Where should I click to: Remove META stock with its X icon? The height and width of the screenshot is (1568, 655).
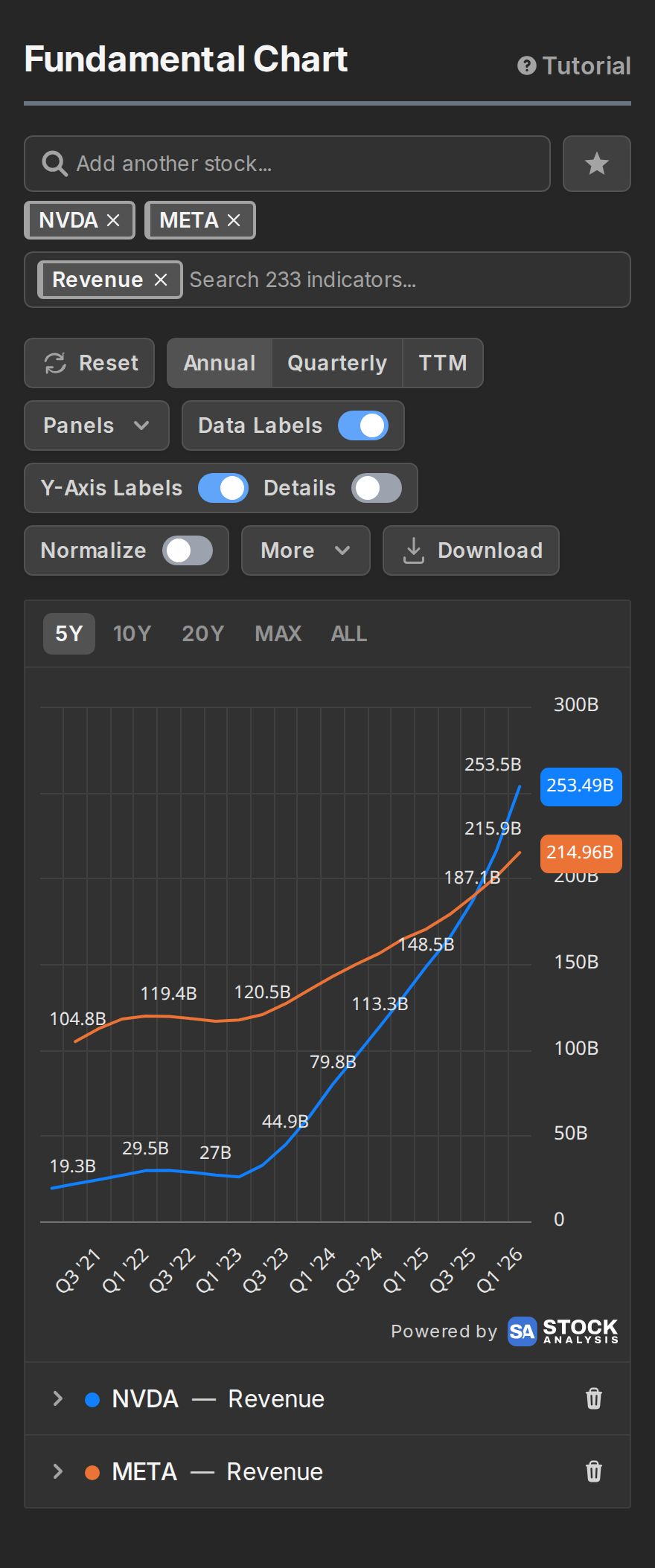[234, 220]
